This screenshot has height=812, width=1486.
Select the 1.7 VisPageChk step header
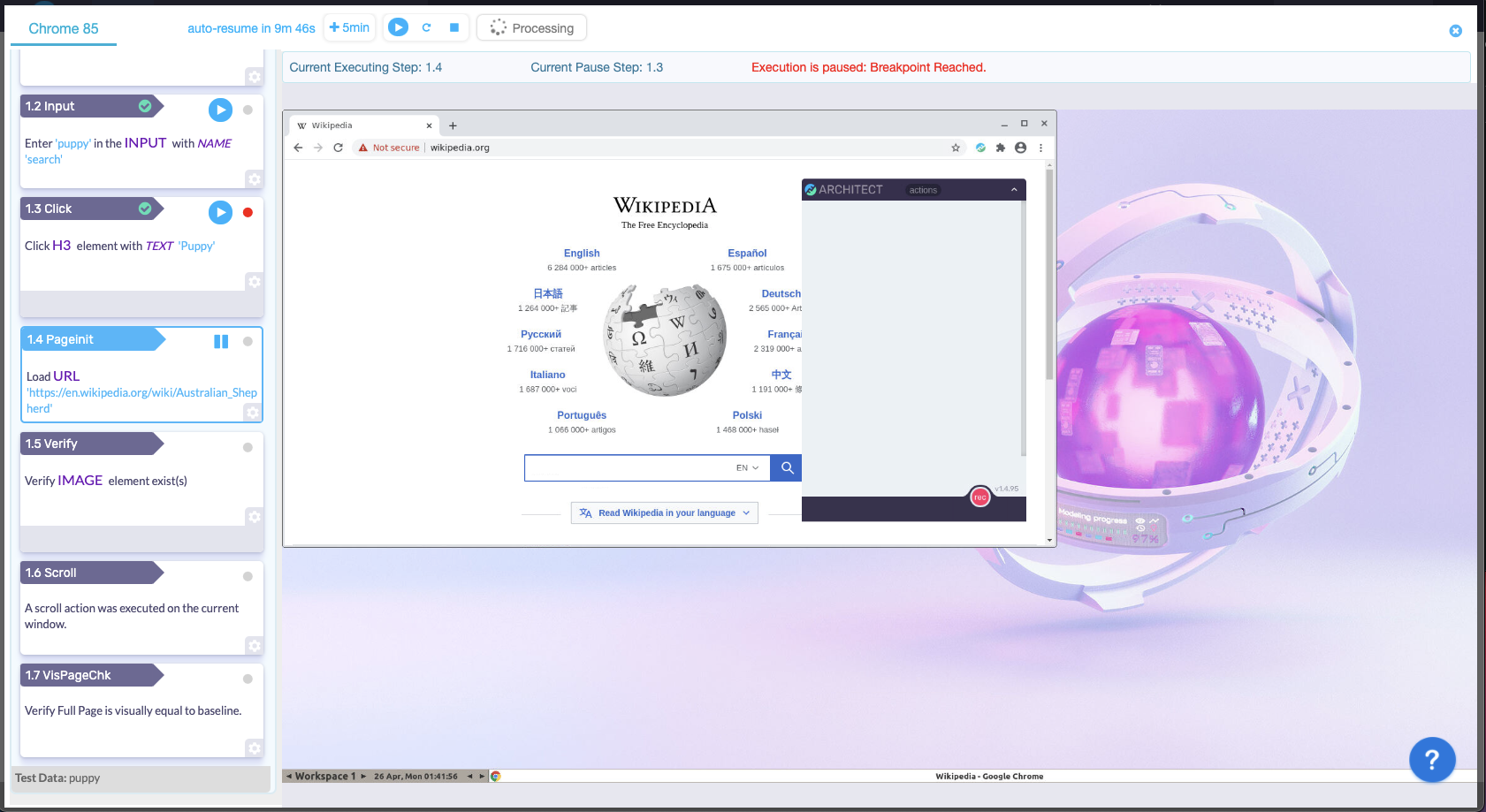point(92,675)
